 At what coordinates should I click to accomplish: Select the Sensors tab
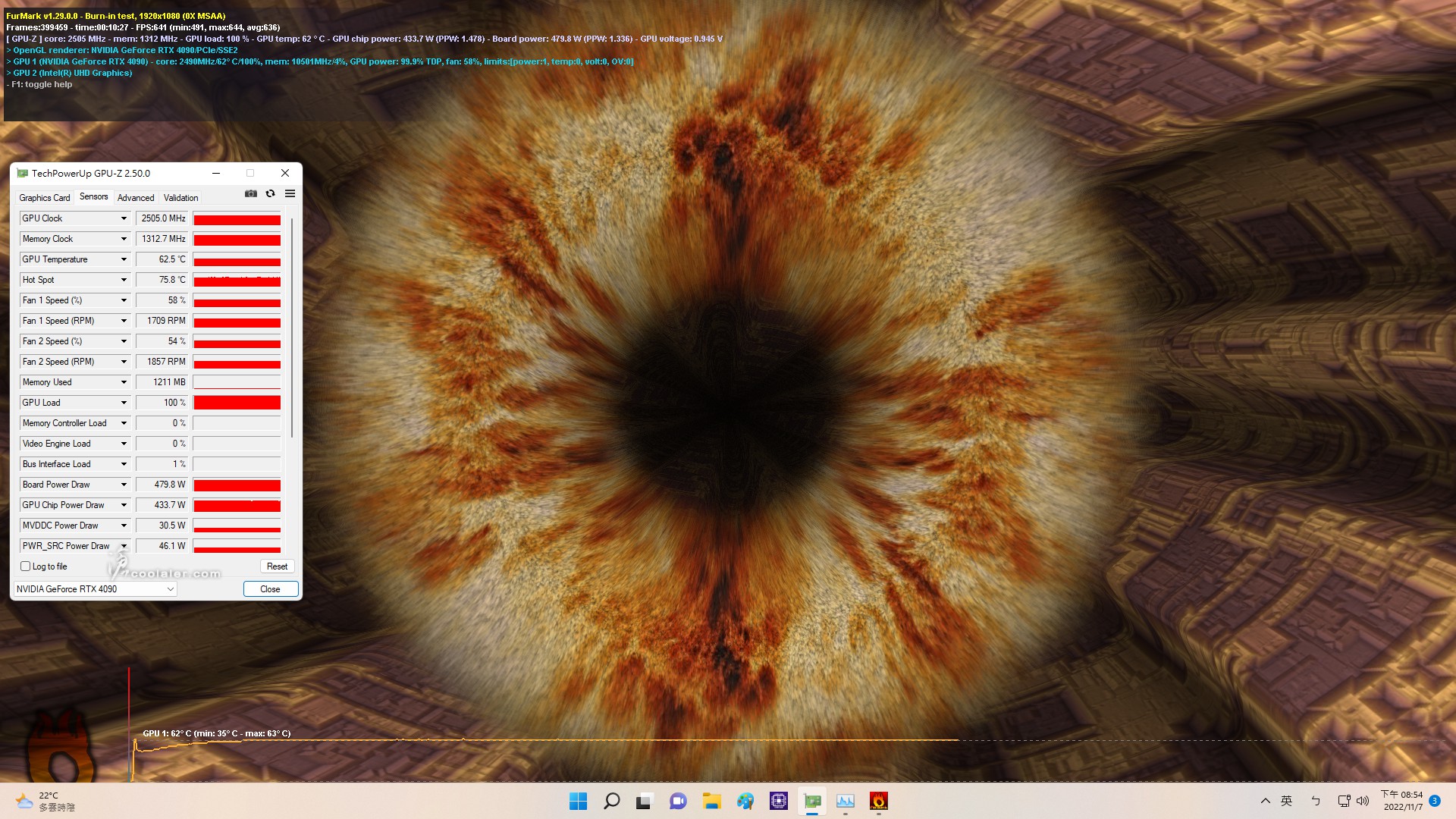tap(94, 196)
